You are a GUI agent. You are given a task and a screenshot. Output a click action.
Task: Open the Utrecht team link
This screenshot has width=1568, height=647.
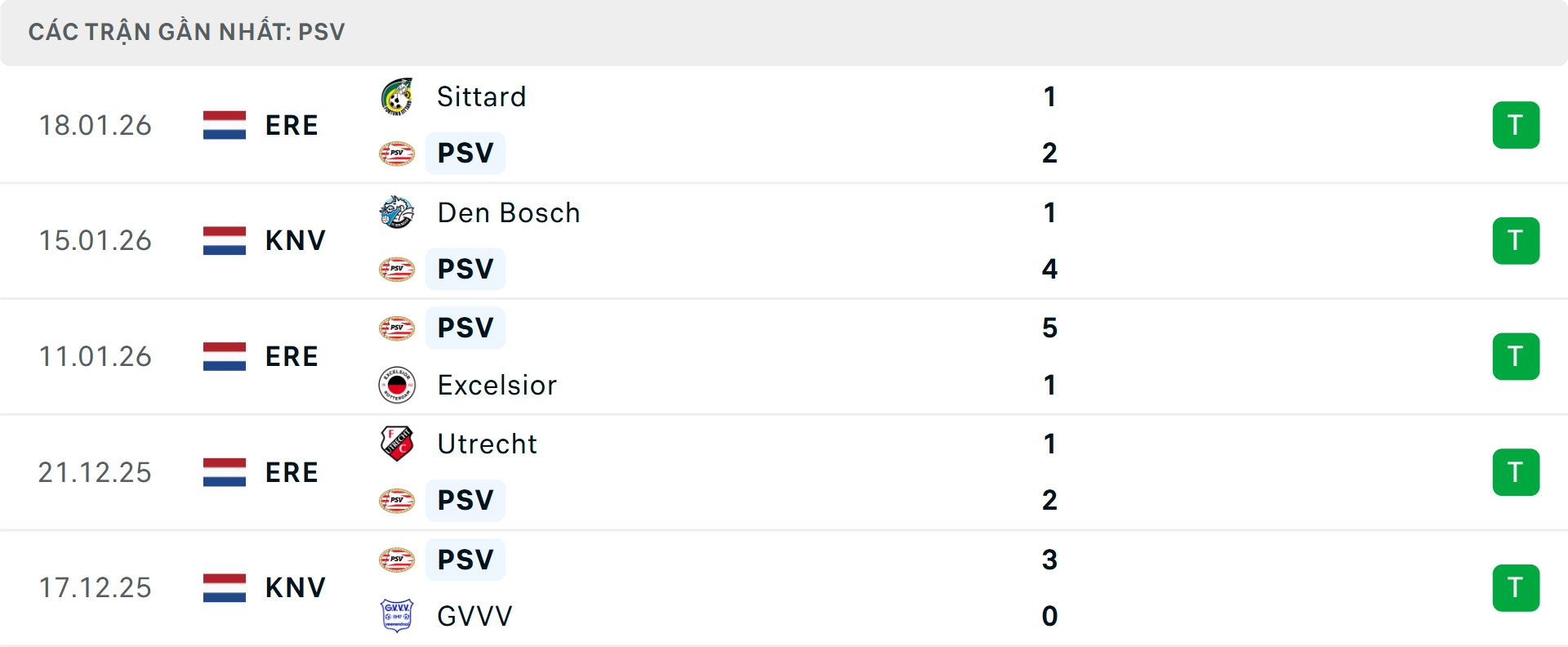click(x=487, y=444)
